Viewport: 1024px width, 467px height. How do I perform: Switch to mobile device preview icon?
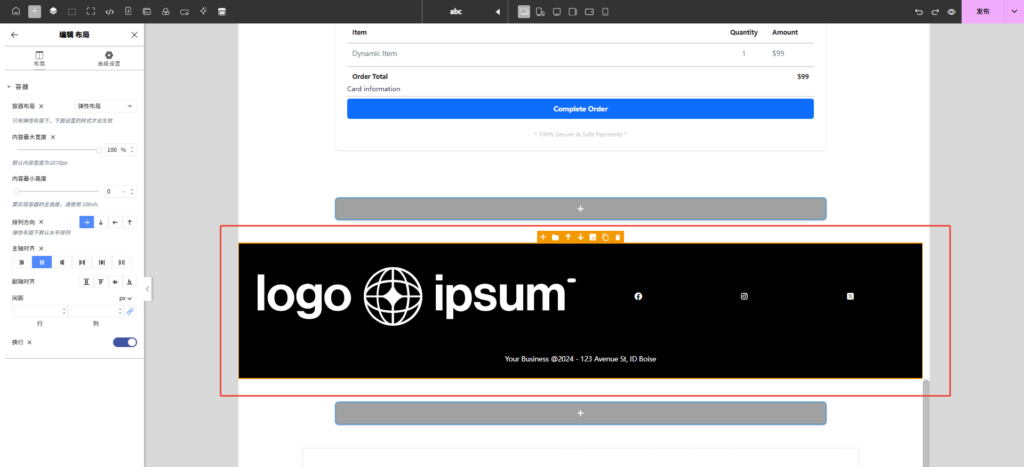[x=605, y=11]
